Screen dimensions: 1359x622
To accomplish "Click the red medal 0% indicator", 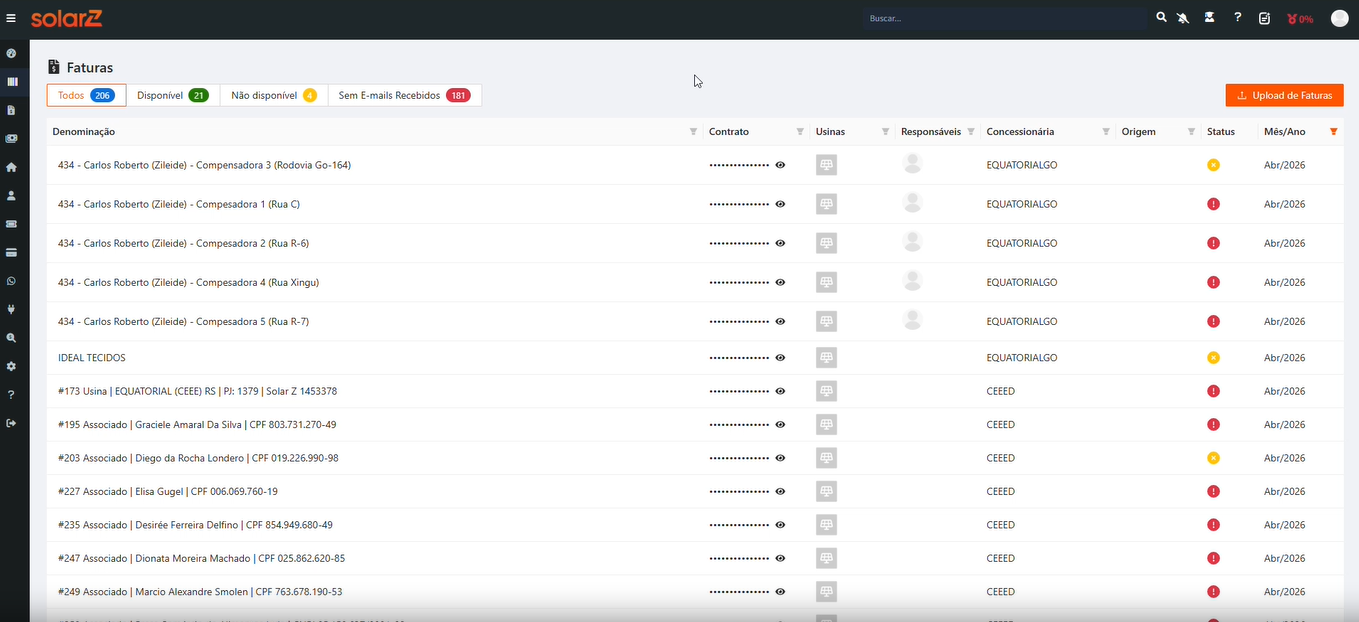I will click(x=1300, y=19).
